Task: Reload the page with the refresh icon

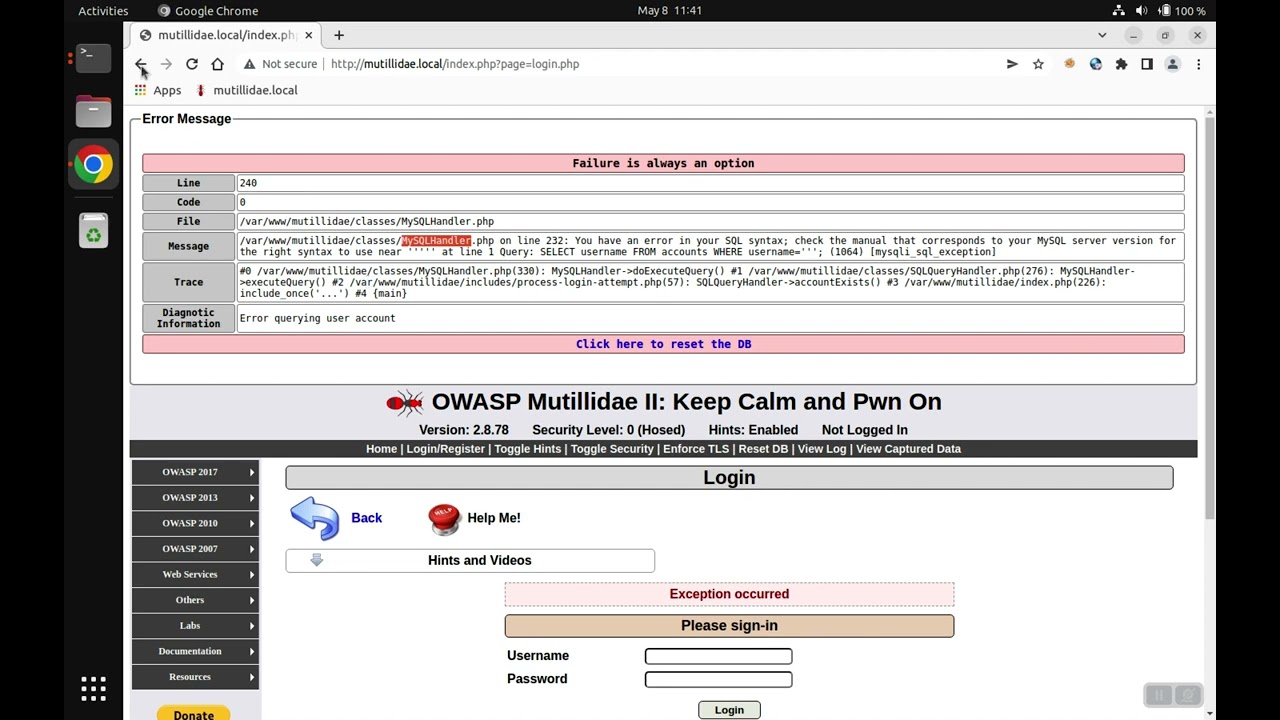Action: point(192,64)
